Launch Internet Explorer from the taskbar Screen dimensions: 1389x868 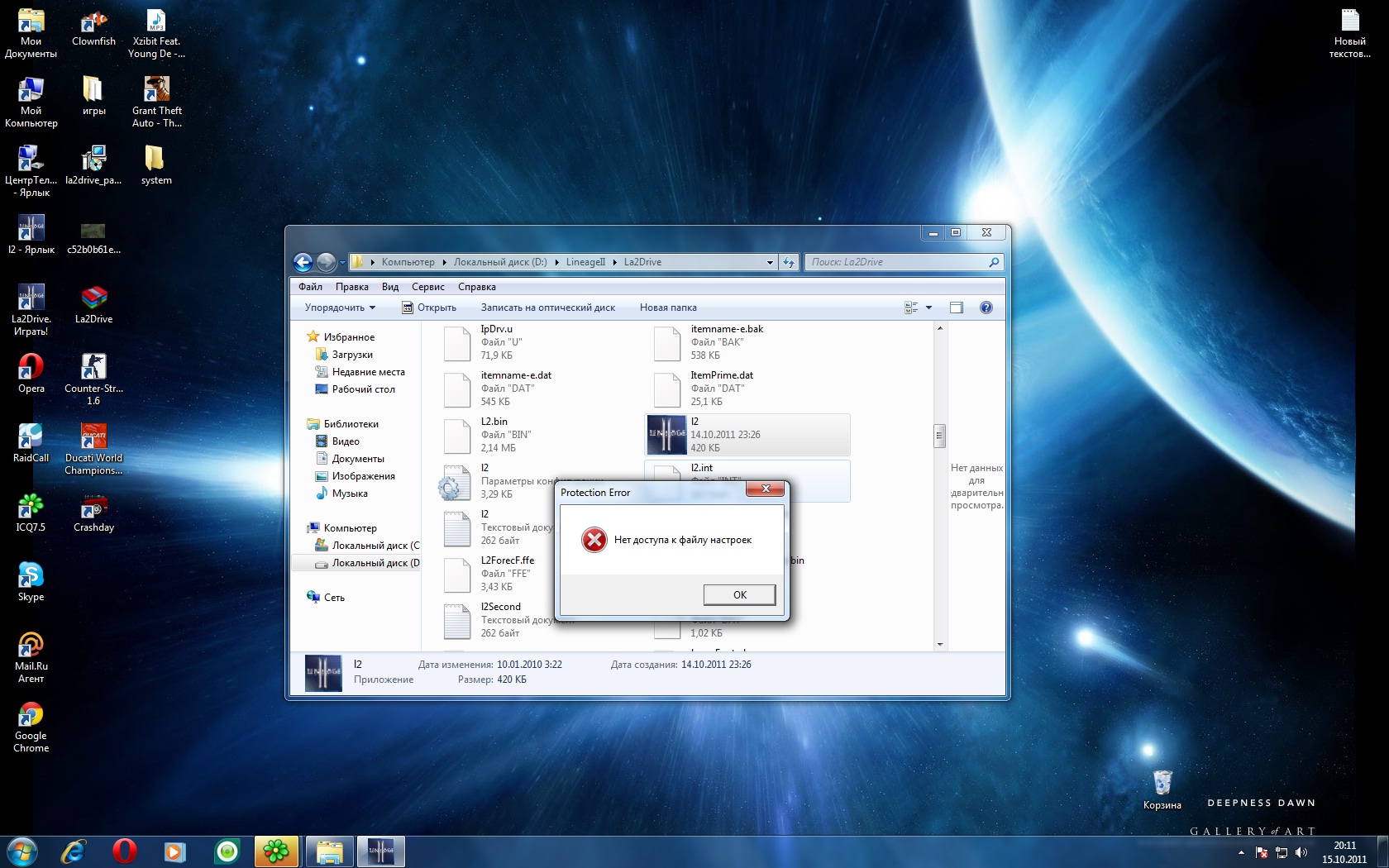point(74,851)
